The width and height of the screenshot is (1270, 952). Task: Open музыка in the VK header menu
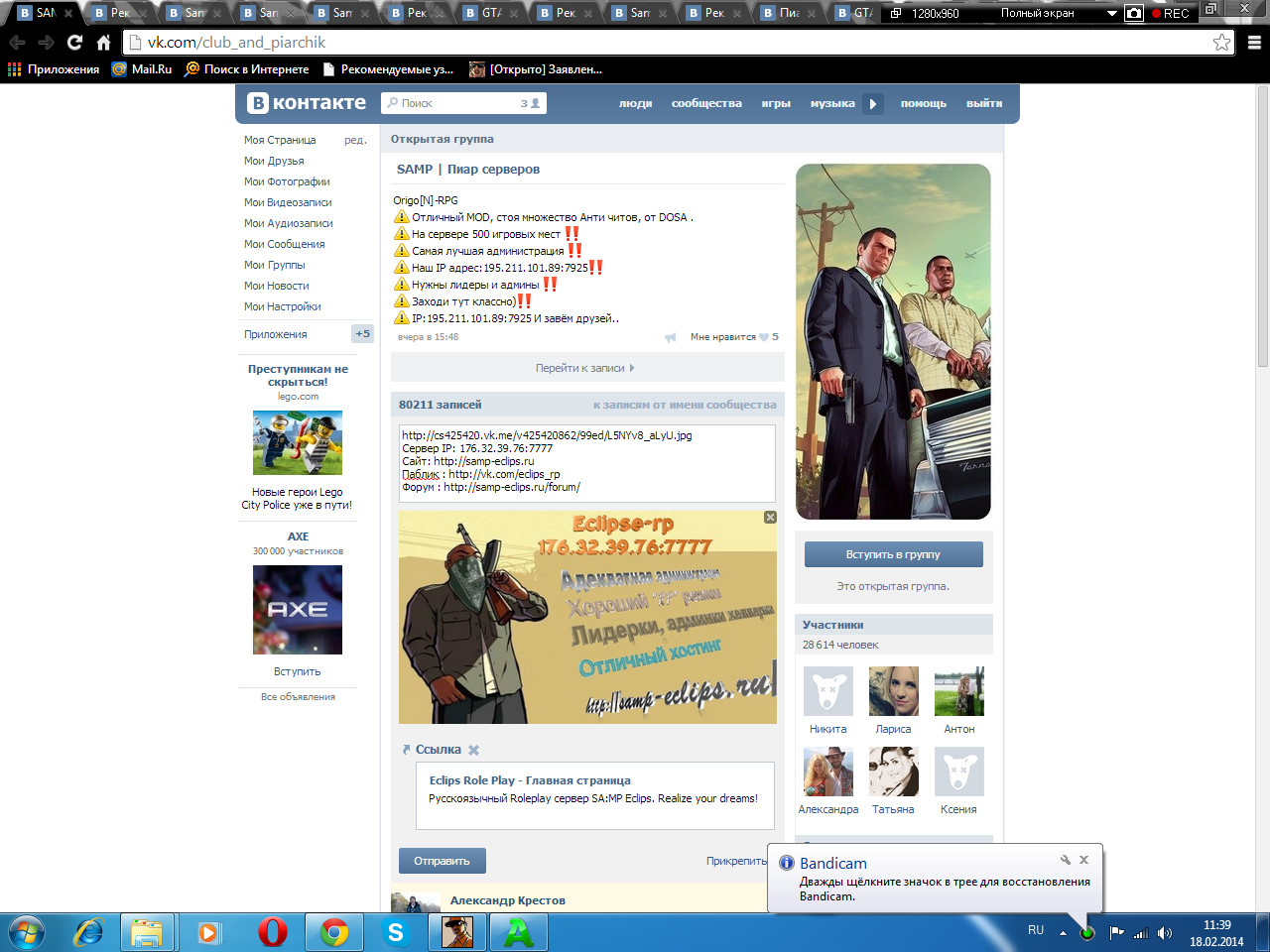click(x=832, y=103)
